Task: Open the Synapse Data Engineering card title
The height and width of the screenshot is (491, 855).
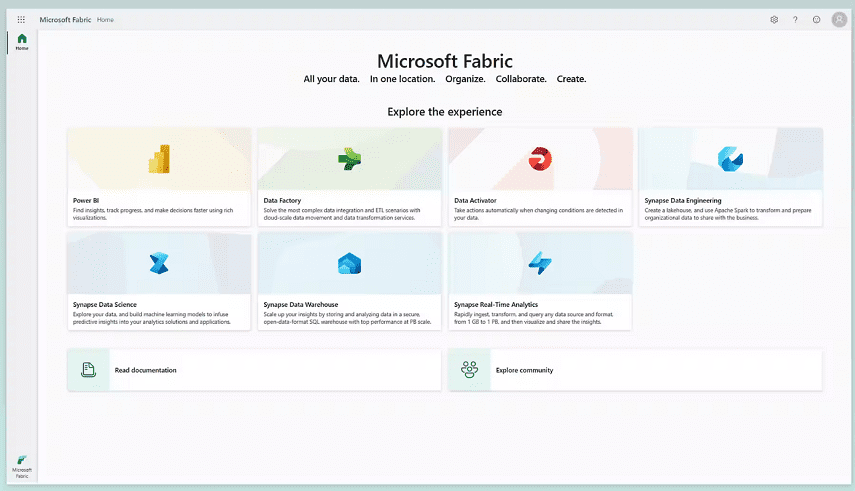Action: [683, 200]
